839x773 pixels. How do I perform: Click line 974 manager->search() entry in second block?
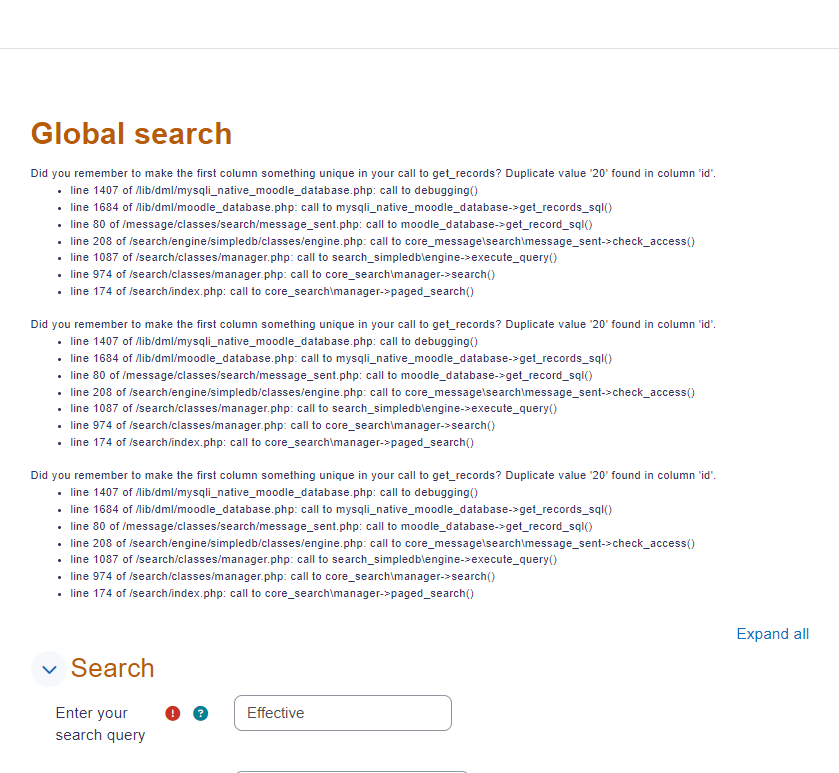283,425
